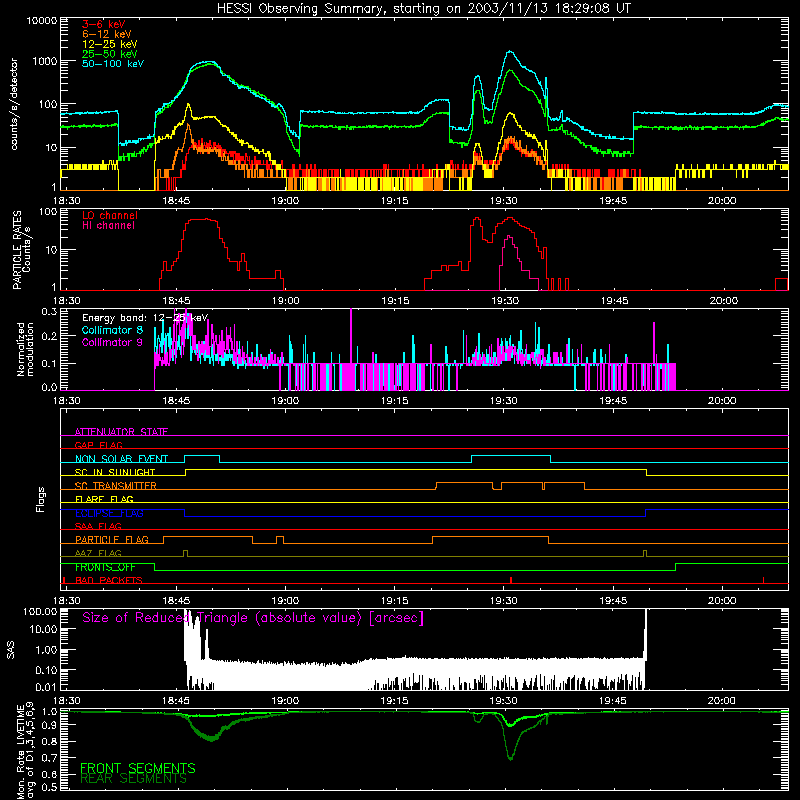Select the REAR SEGMENTS legend label
Screen dimensions: 800x800
point(134,779)
